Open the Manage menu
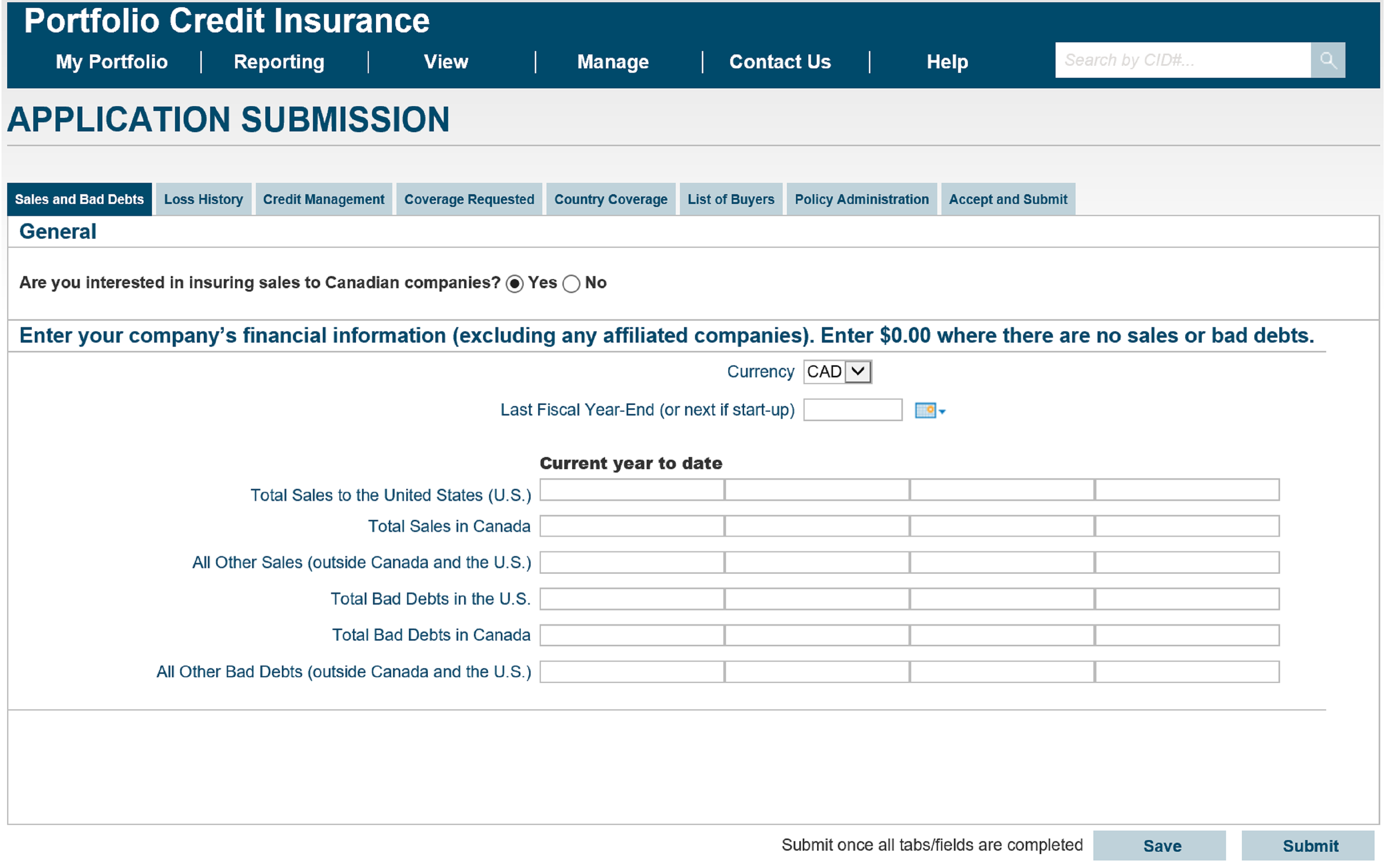Viewport: 1387px width, 868px height. click(x=613, y=62)
